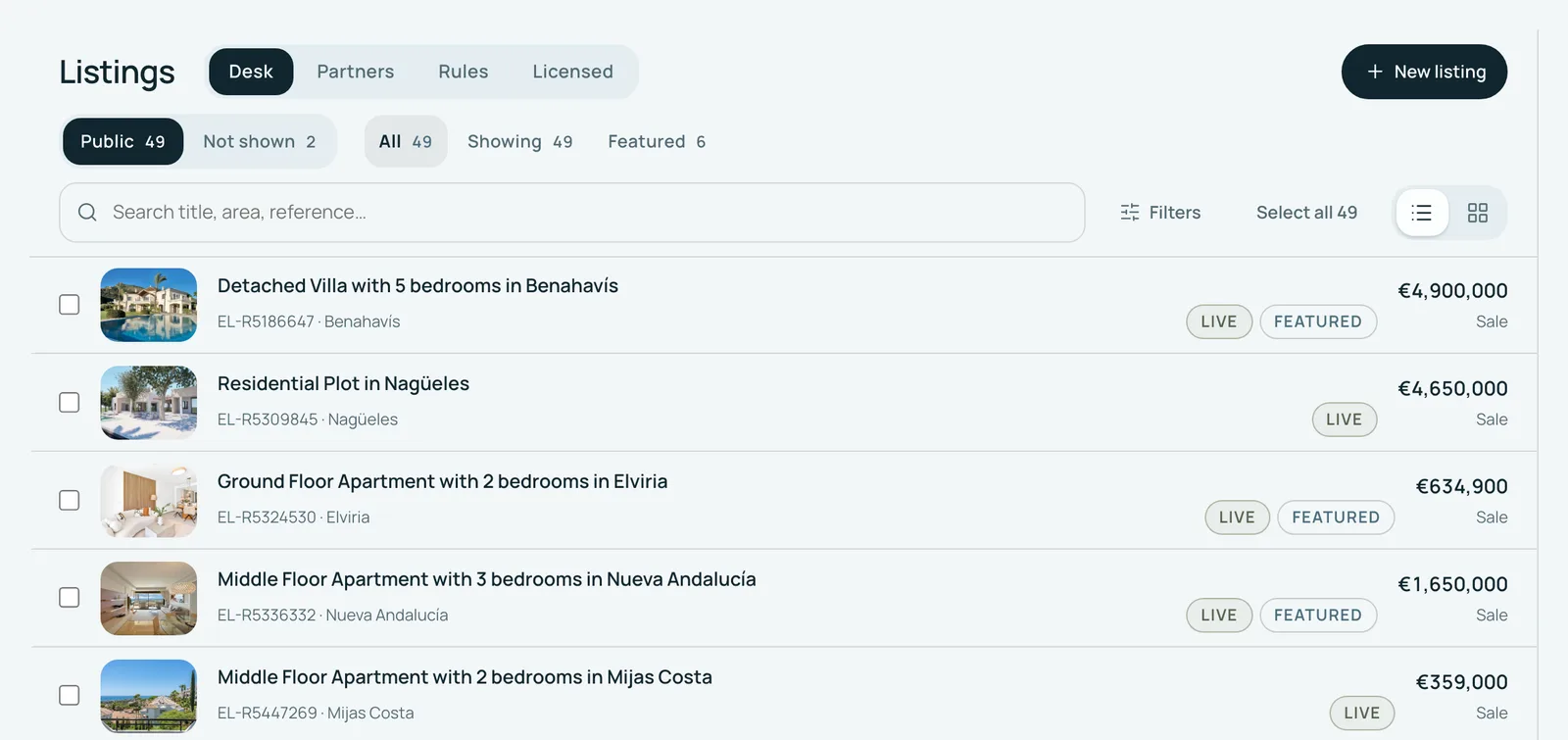The height and width of the screenshot is (740, 1568).
Task: Open the Licensed tab
Action: pos(573,72)
